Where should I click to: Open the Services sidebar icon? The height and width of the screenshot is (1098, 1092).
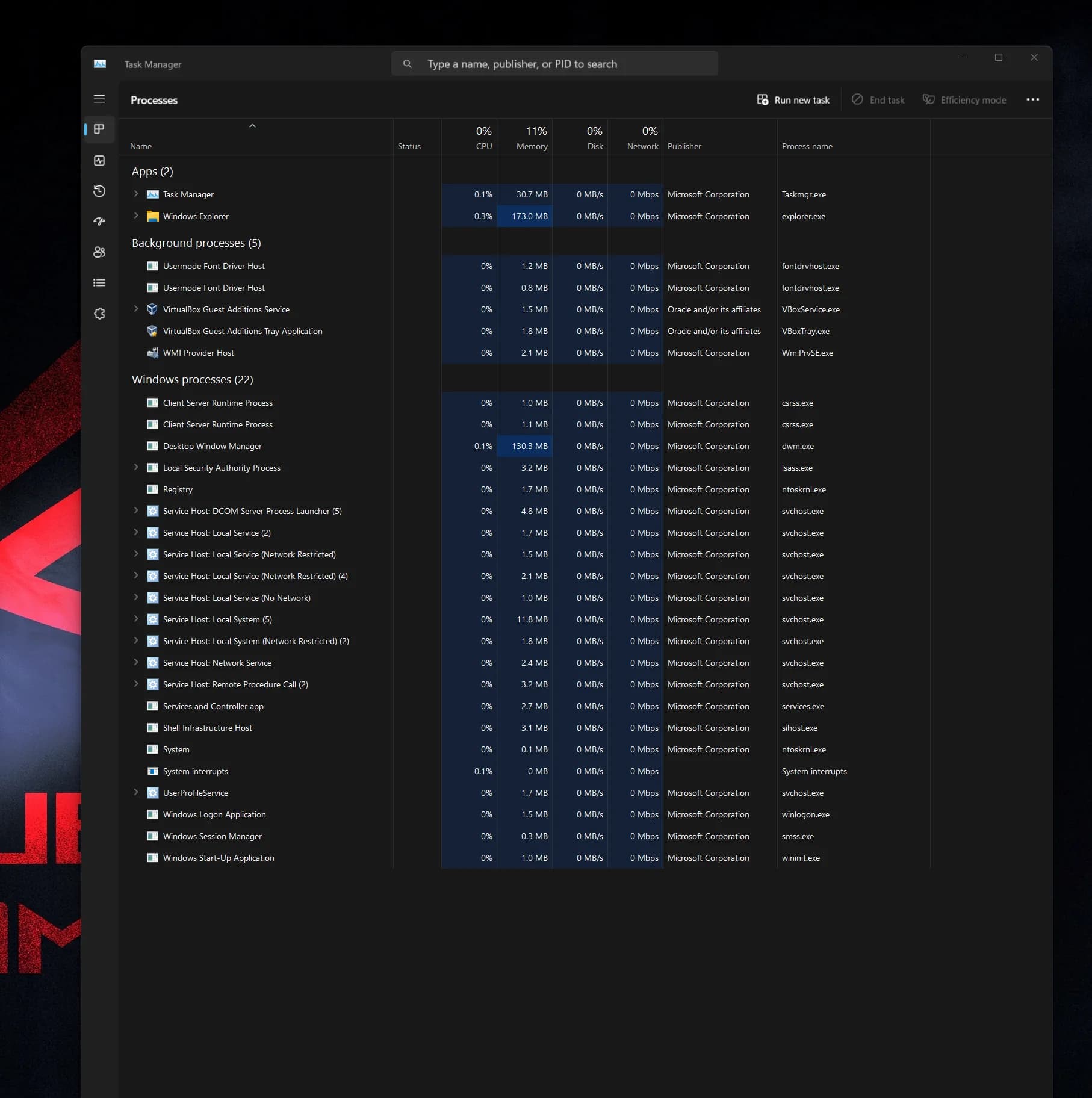point(99,314)
